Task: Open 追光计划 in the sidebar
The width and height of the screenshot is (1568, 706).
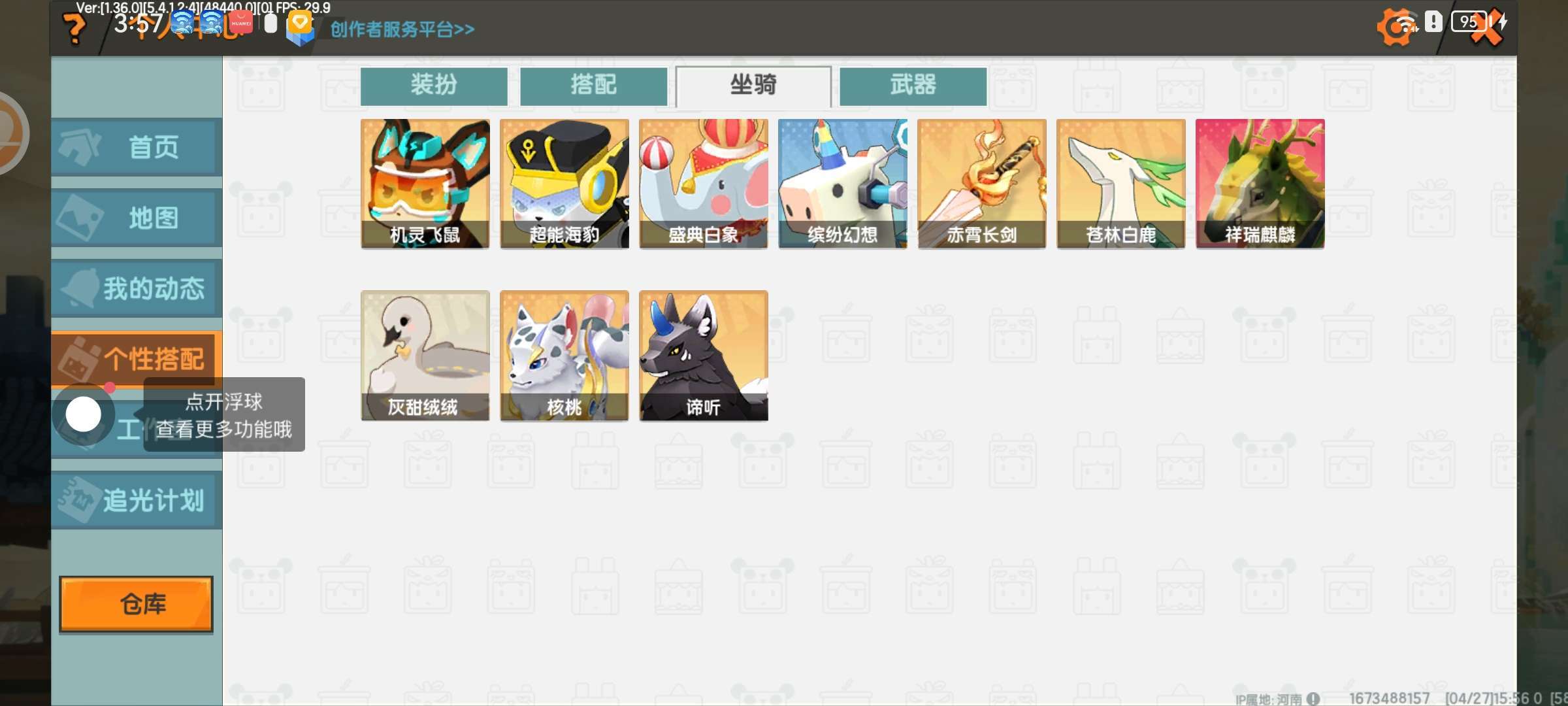Action: click(x=137, y=501)
